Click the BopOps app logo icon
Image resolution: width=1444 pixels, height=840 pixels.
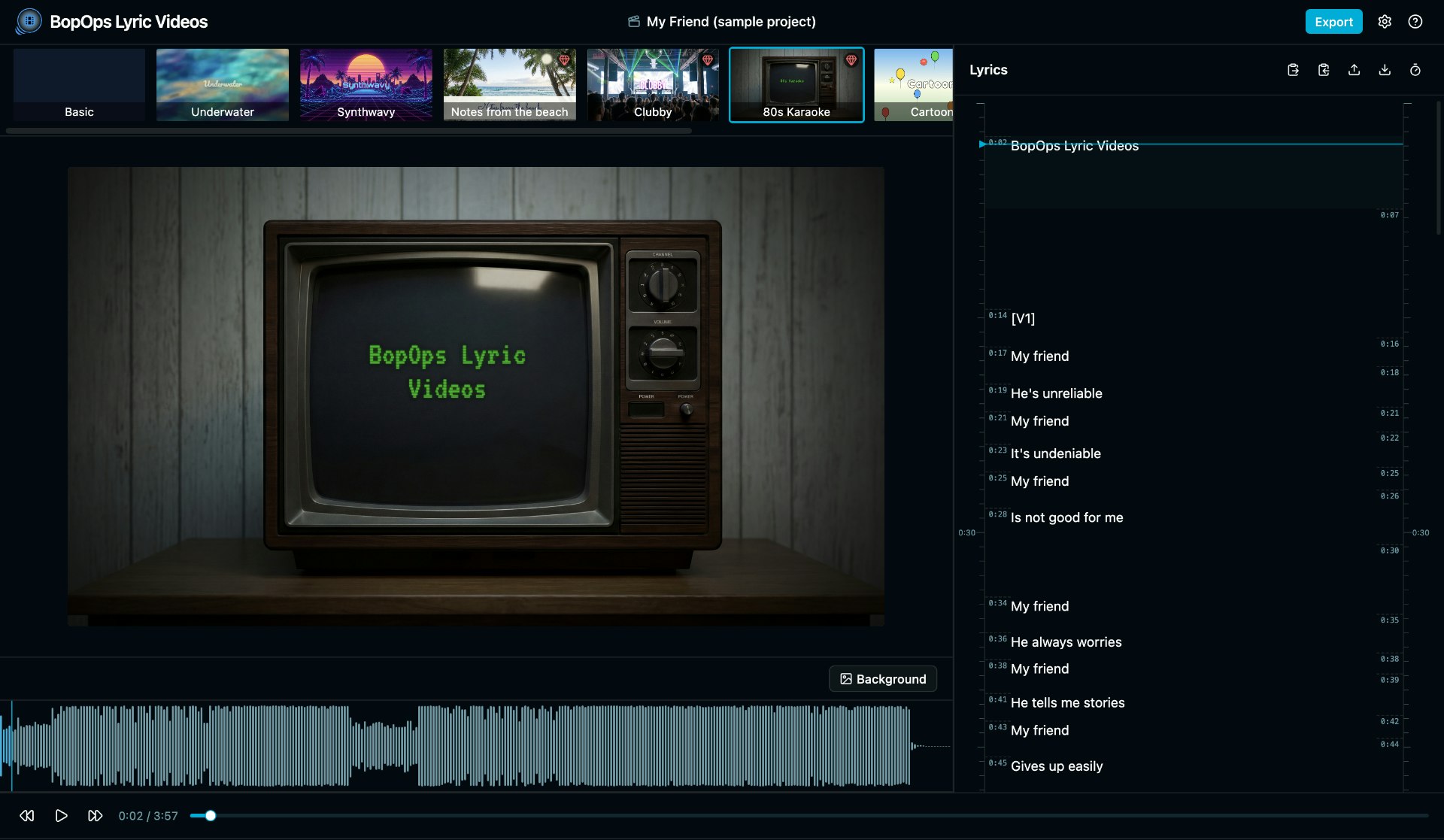pos(29,21)
